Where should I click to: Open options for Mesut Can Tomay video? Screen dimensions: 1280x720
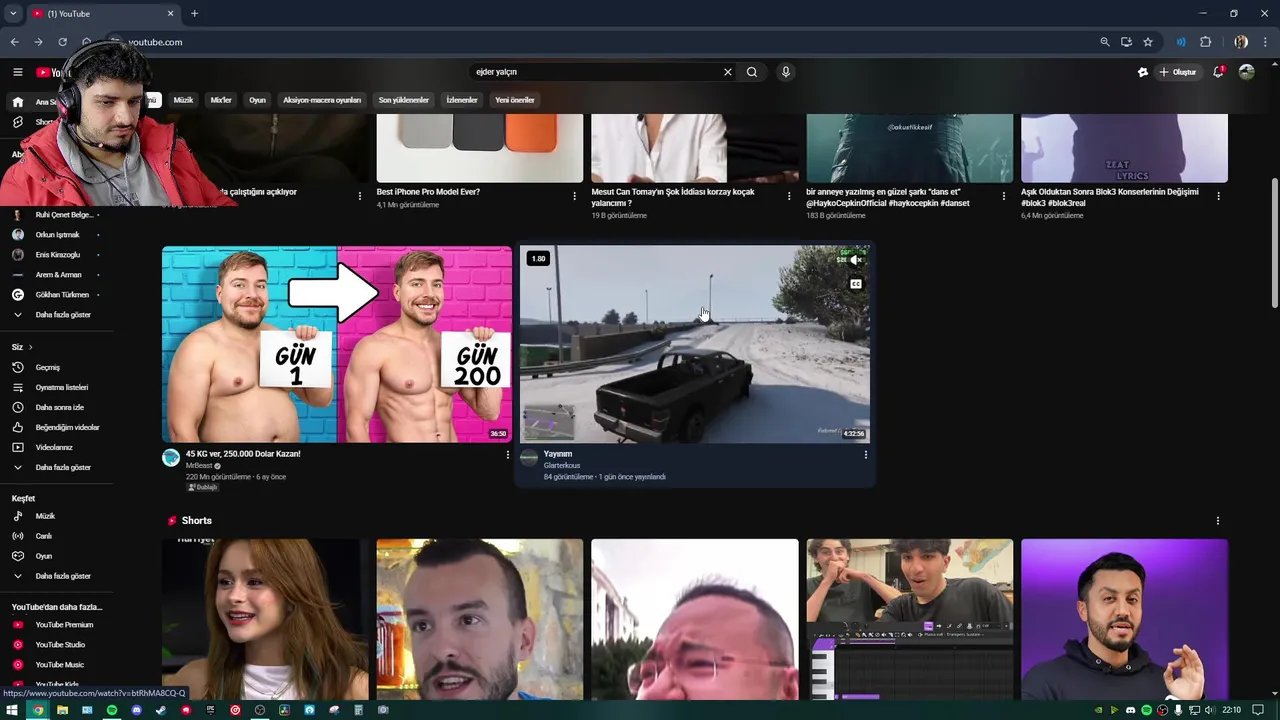[789, 196]
